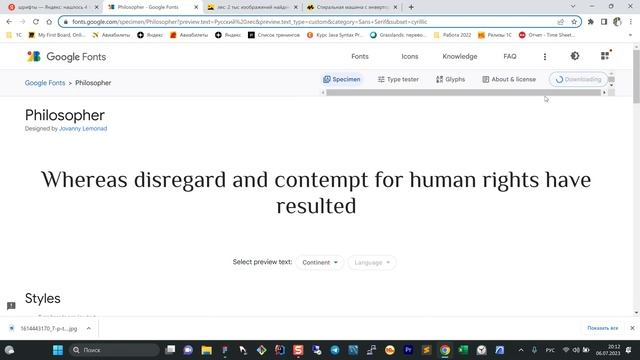
Task: Open the Grasslands bookmark
Action: [398, 35]
